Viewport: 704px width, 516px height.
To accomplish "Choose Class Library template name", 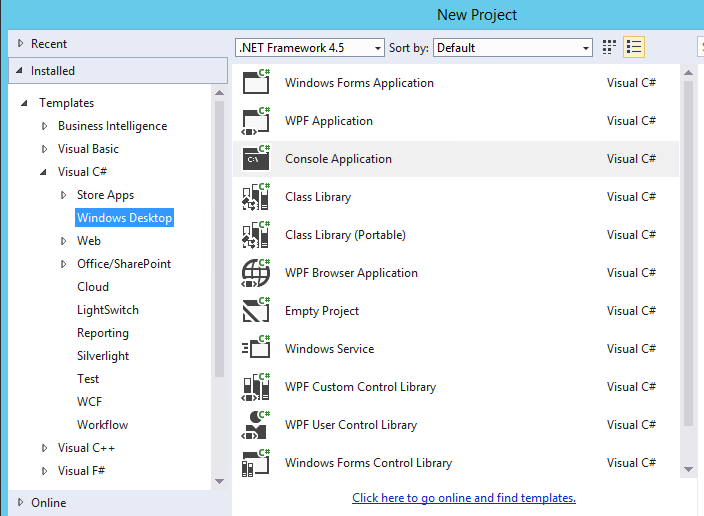I will (x=318, y=197).
